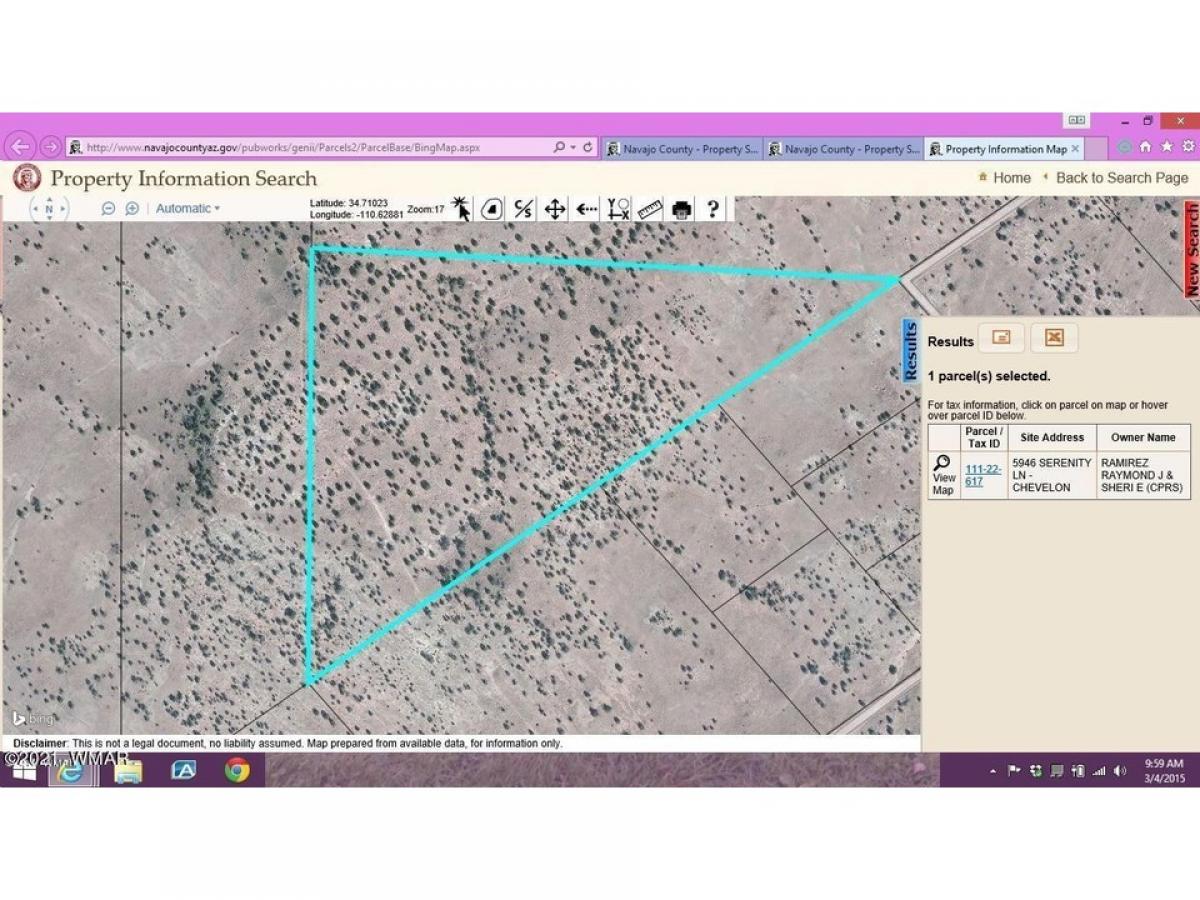The height and width of the screenshot is (900, 1200).
Task: Select the pointer identify tool
Action: coord(461,208)
